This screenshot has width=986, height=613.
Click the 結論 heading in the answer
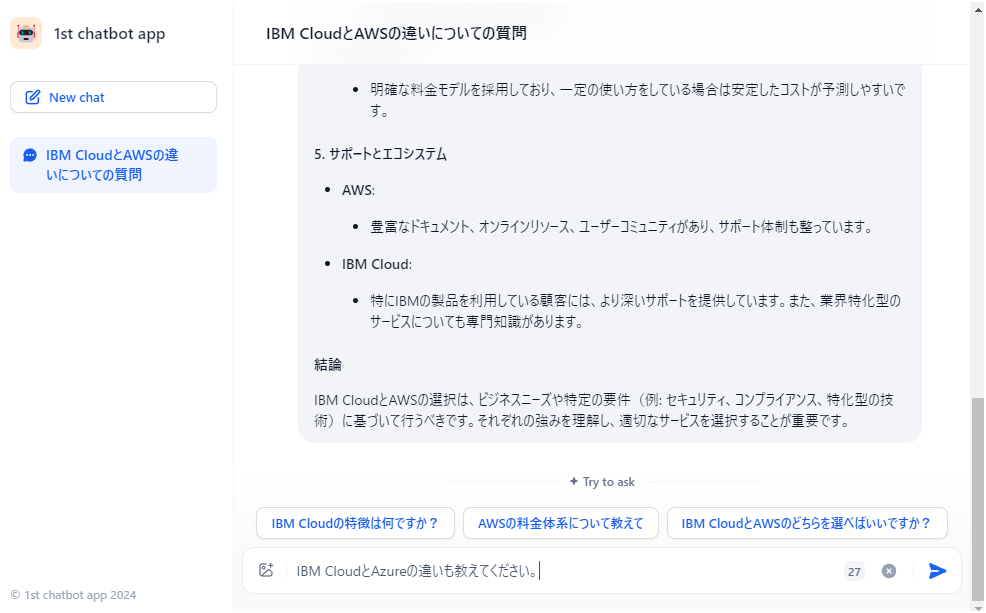328,365
